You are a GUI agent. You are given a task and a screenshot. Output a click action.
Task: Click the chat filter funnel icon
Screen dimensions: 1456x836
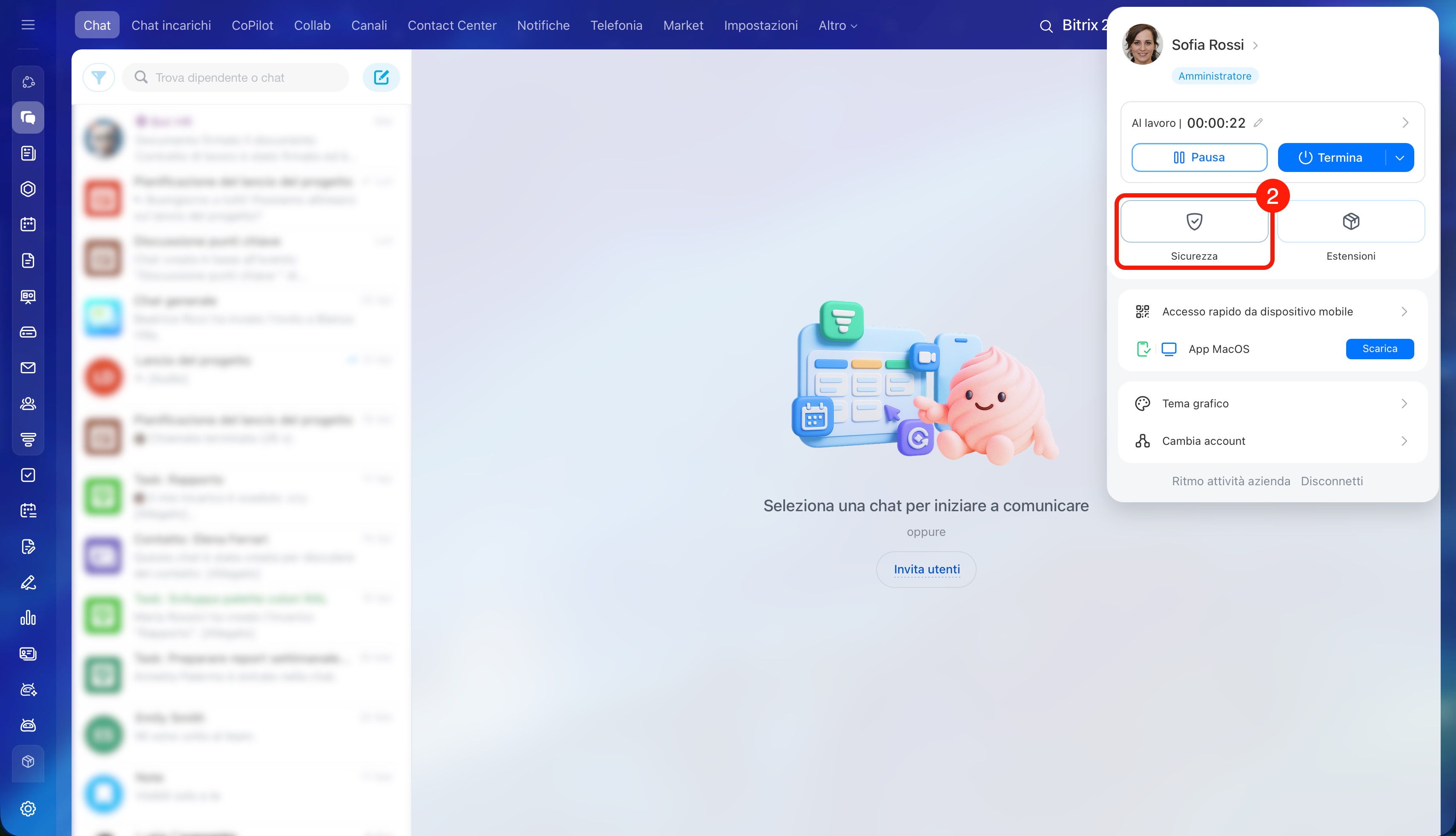pos(99,77)
